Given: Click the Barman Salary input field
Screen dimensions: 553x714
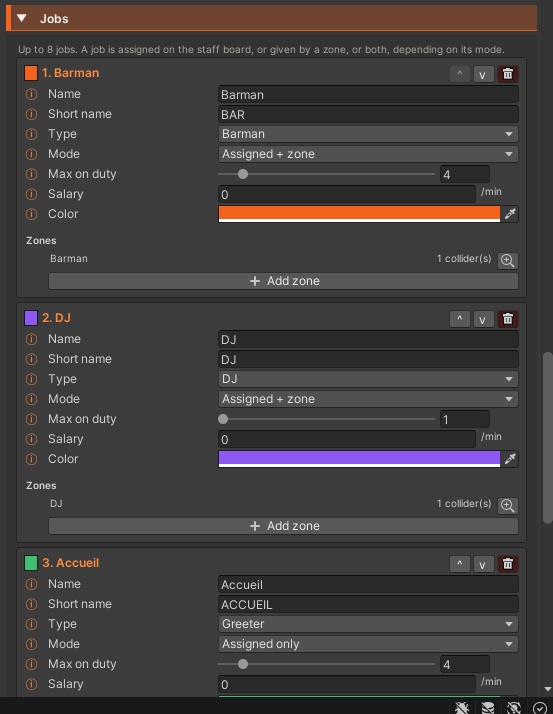Looking at the screenshot, I should pyautogui.click(x=347, y=194).
